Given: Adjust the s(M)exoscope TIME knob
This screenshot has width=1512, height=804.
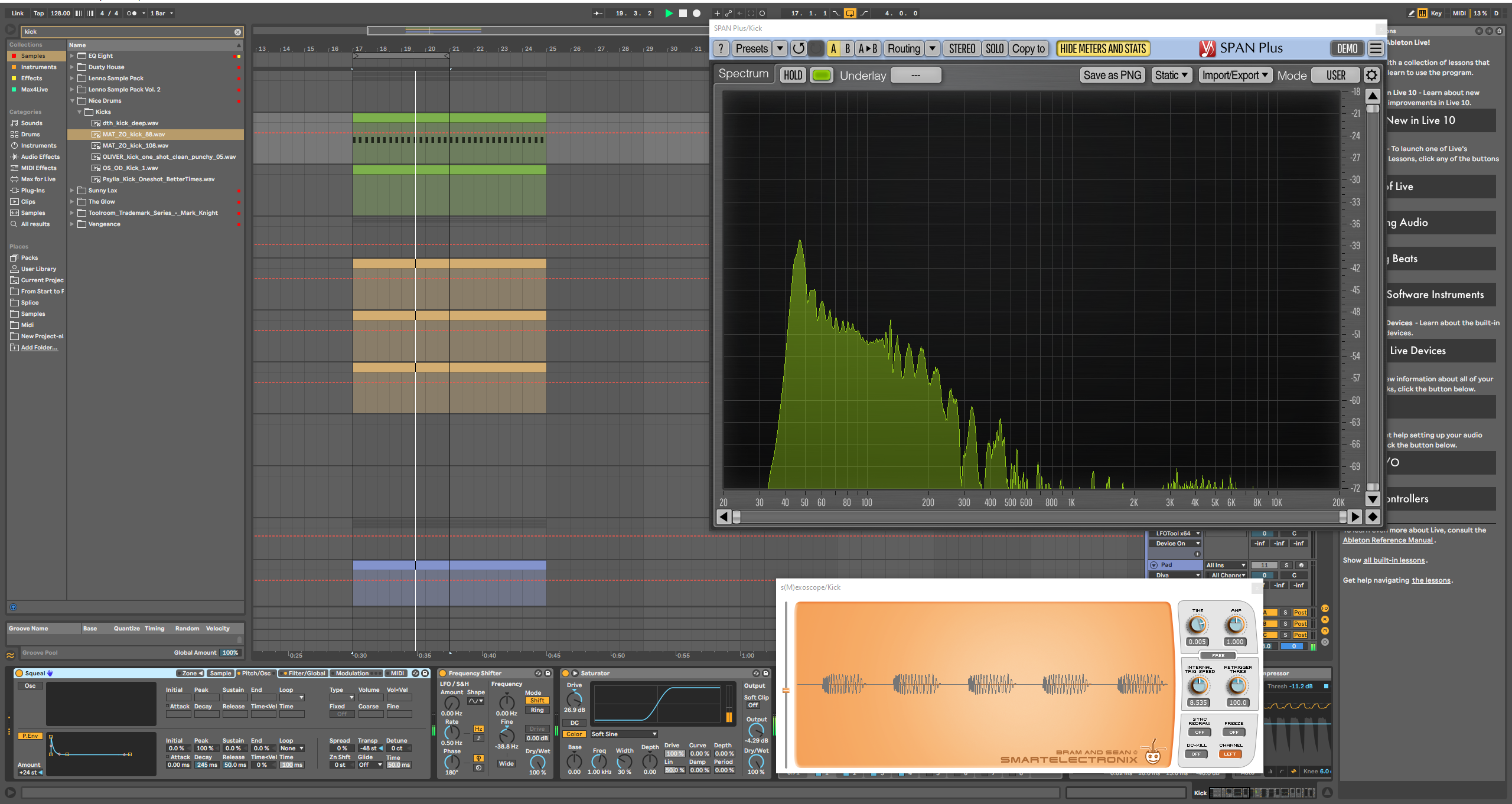Looking at the screenshot, I should pyautogui.click(x=1197, y=625).
